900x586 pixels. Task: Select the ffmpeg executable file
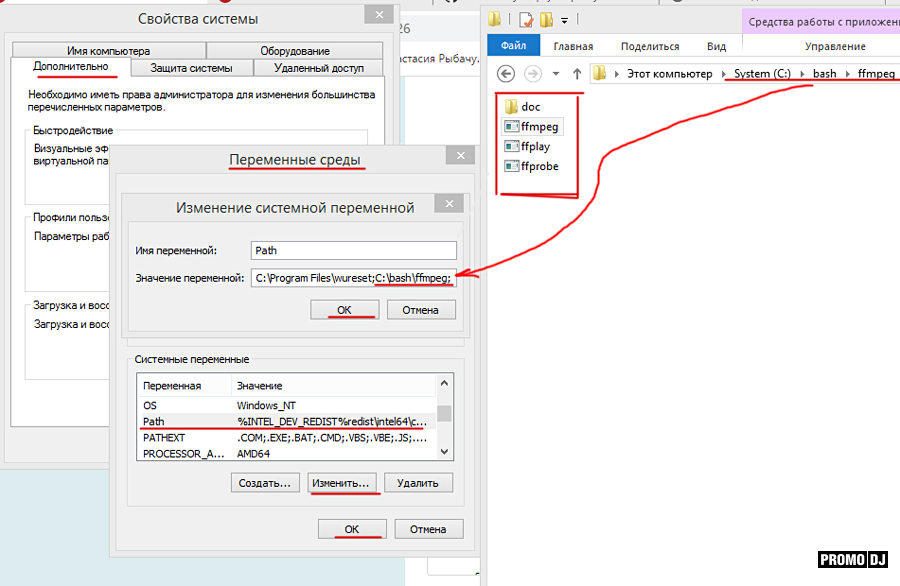point(539,126)
